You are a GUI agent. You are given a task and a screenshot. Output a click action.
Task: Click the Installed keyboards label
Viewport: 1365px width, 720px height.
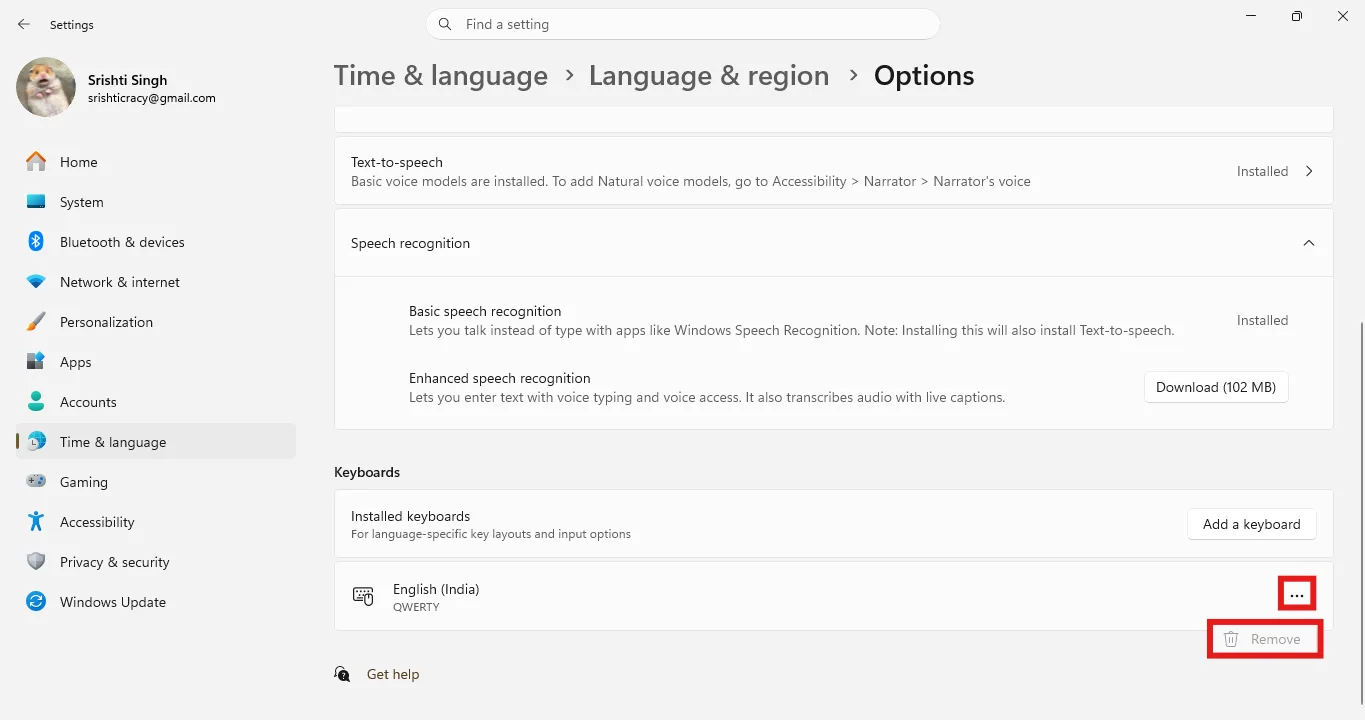coord(410,516)
